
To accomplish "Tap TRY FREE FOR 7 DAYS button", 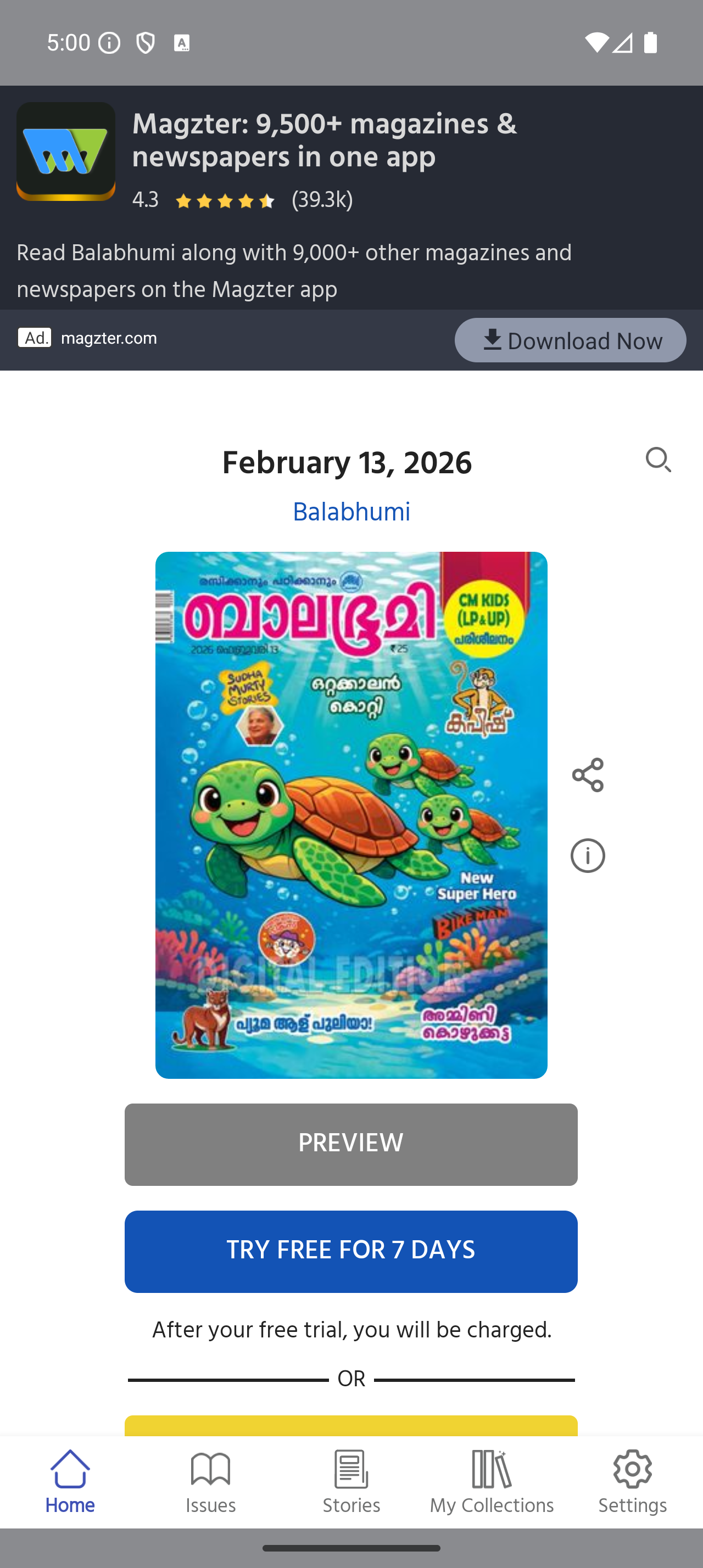I will pyautogui.click(x=351, y=1251).
